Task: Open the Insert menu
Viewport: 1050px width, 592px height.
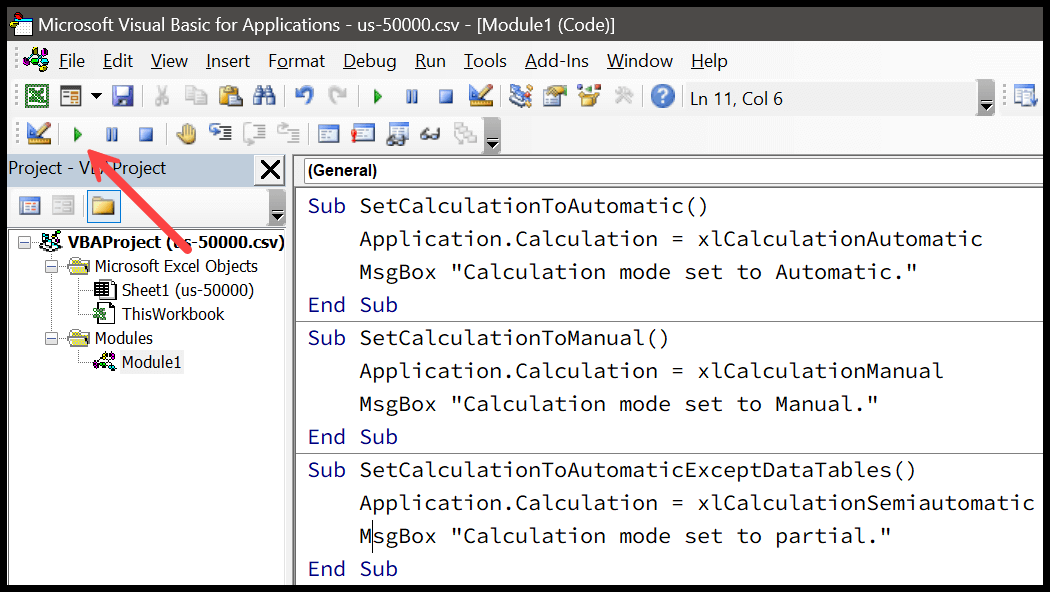Action: 228,61
